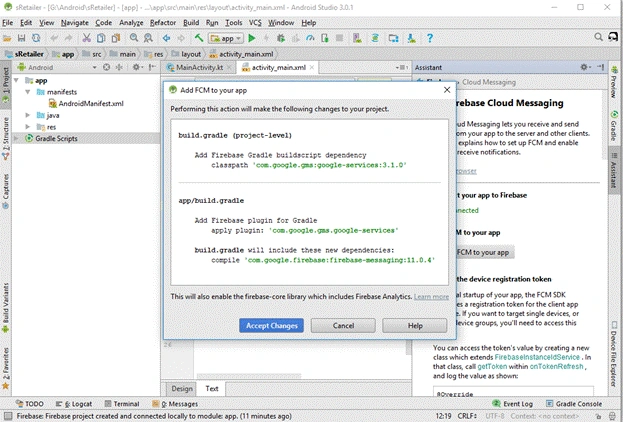Open the app run configuration dropdown
The width and height of the screenshot is (623, 422).
[x=226, y=38]
